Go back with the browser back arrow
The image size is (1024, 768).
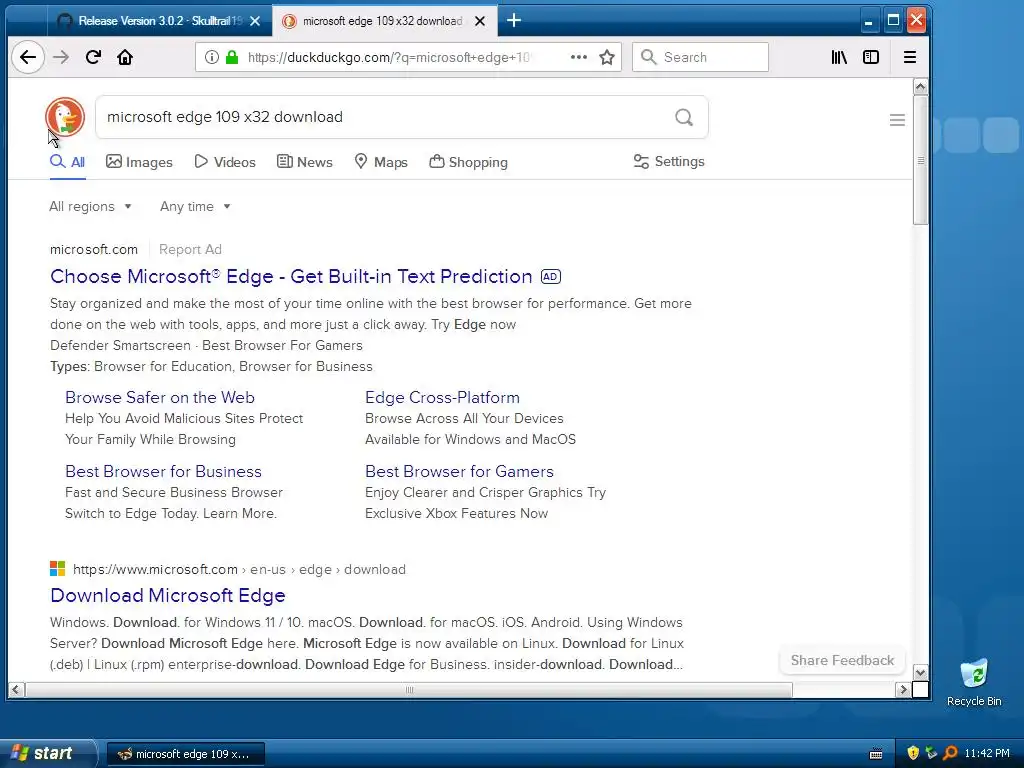coord(28,57)
